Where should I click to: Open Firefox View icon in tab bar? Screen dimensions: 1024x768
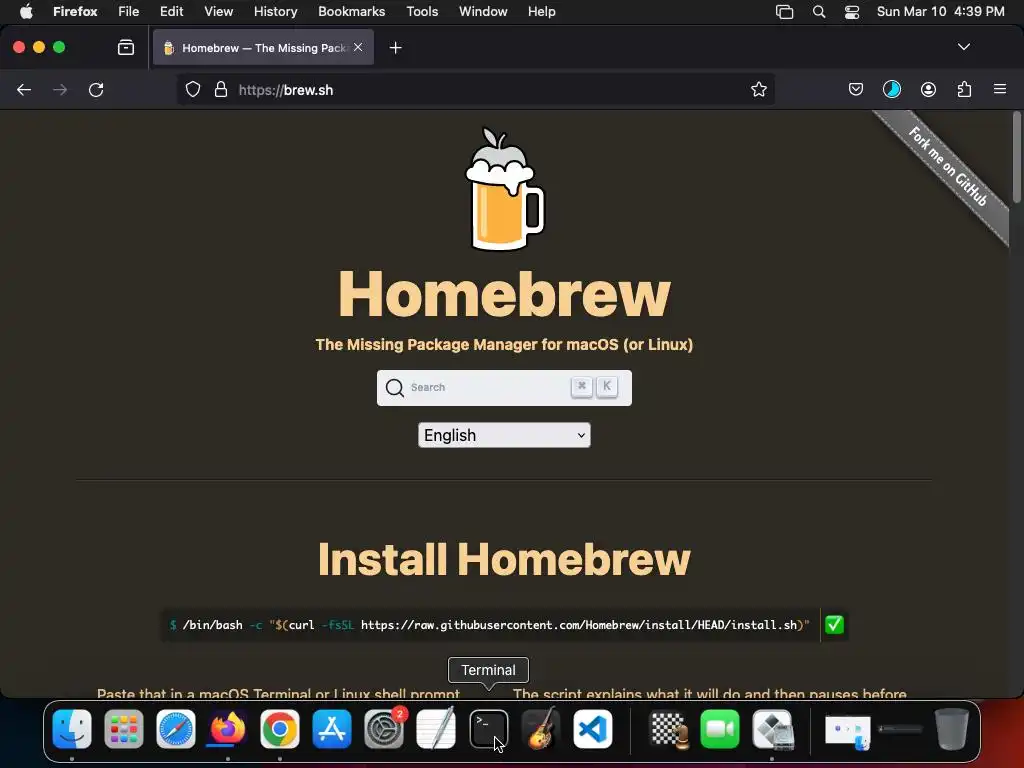126,47
